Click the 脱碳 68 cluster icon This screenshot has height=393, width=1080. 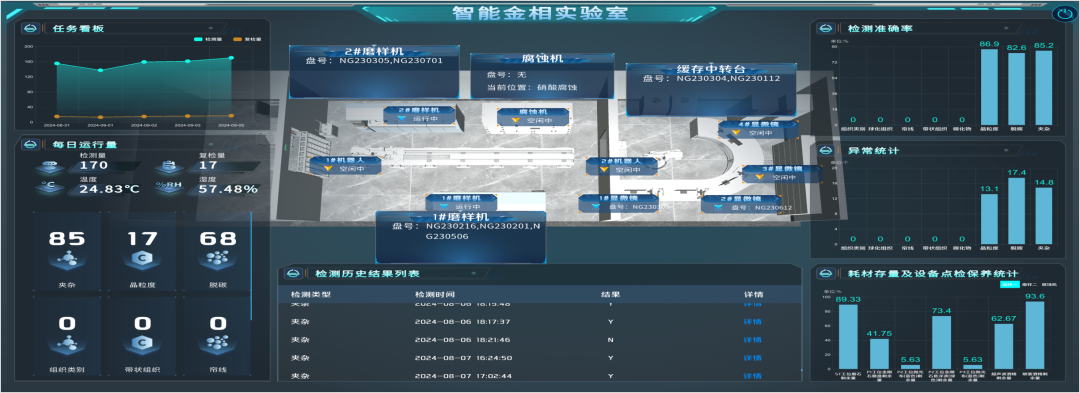click(218, 260)
